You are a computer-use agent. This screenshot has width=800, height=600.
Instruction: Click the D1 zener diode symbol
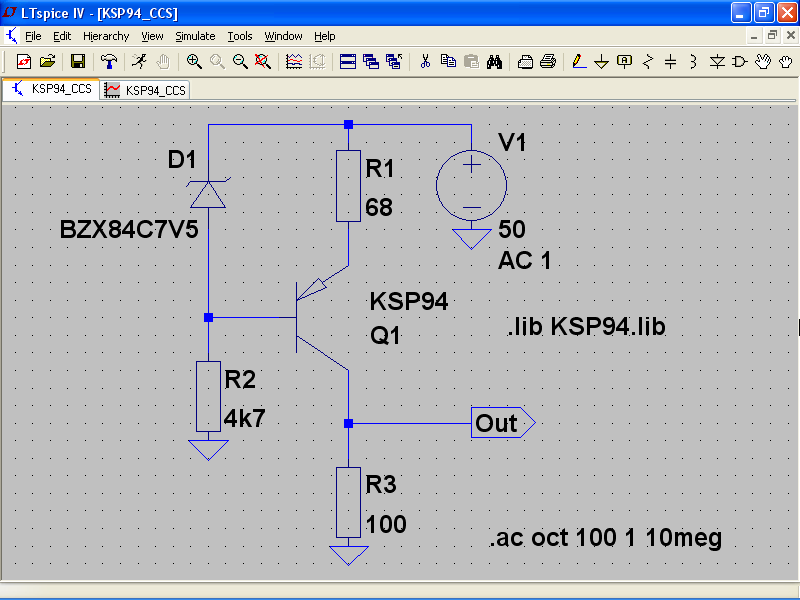pos(208,194)
